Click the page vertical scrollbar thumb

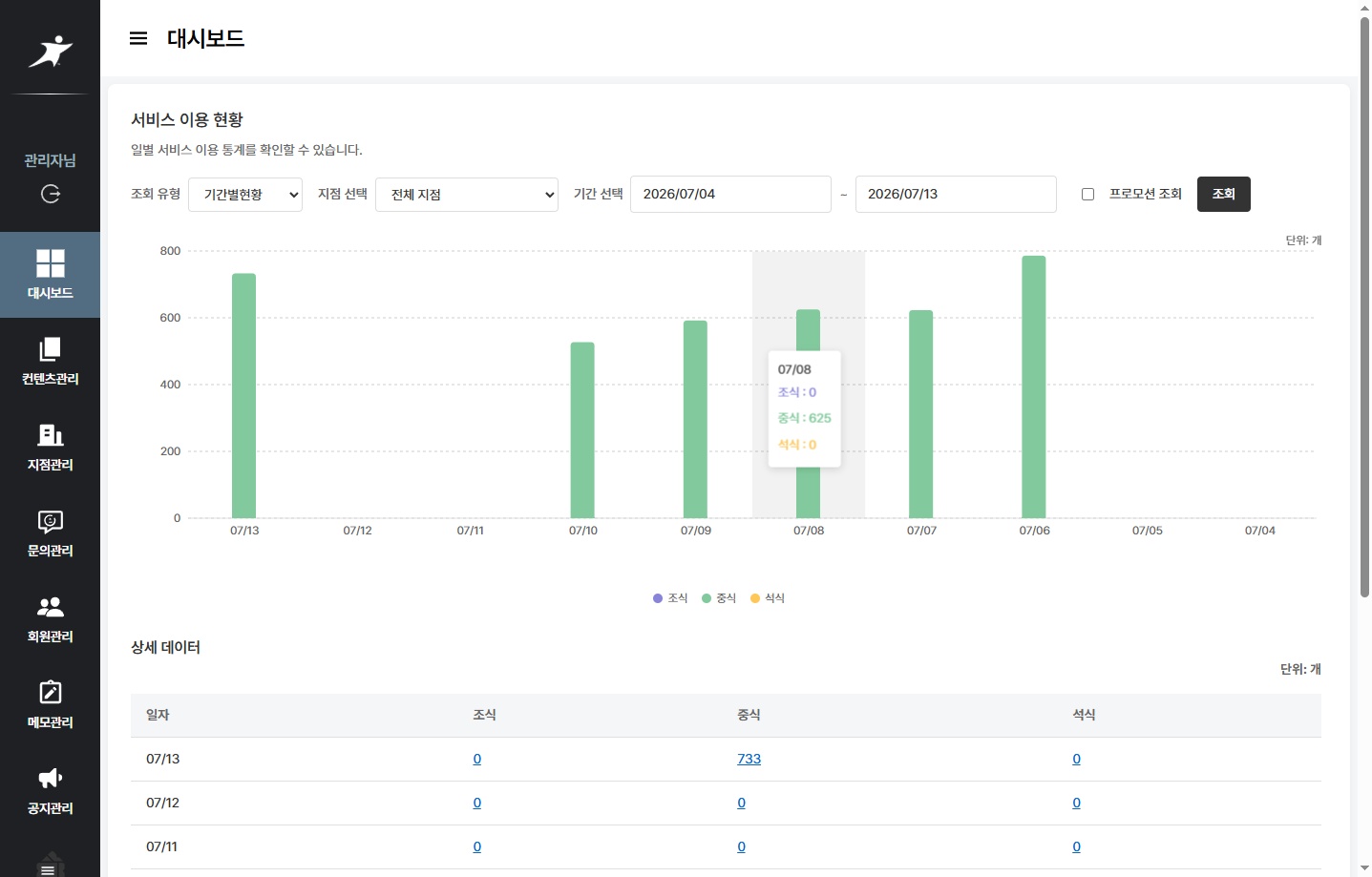pyautogui.click(x=1364, y=305)
